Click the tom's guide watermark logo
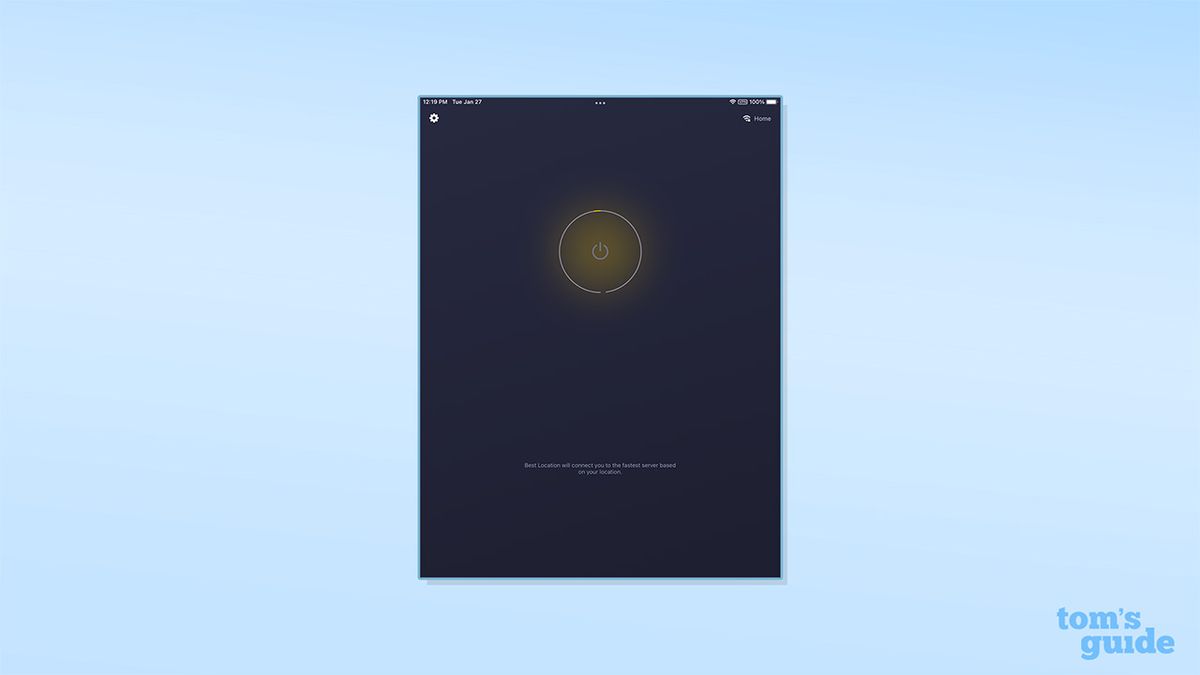 pyautogui.click(x=1115, y=633)
